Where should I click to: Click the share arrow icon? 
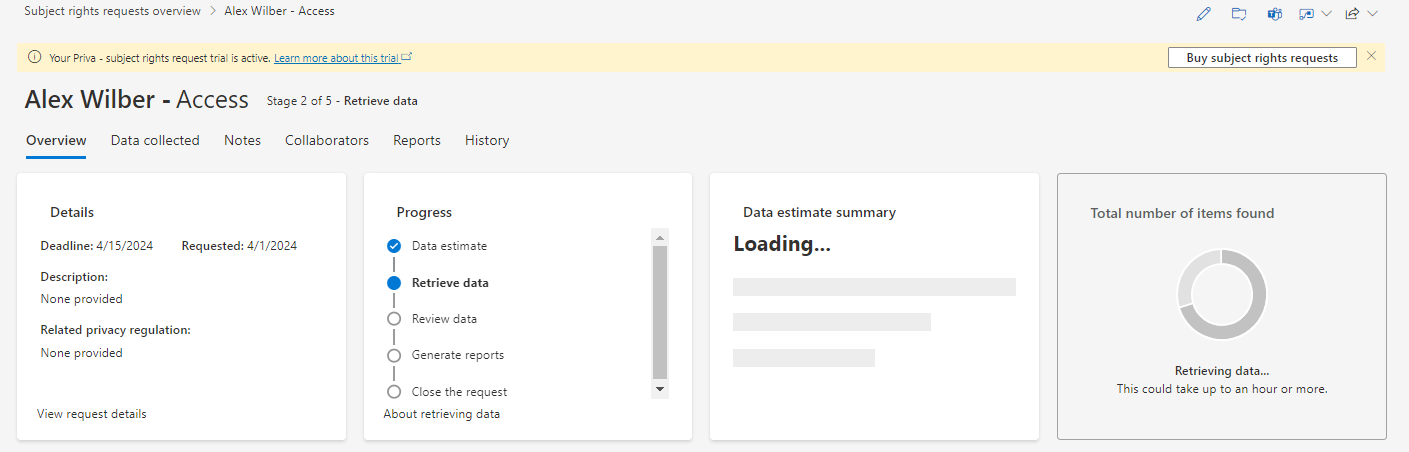[1352, 14]
